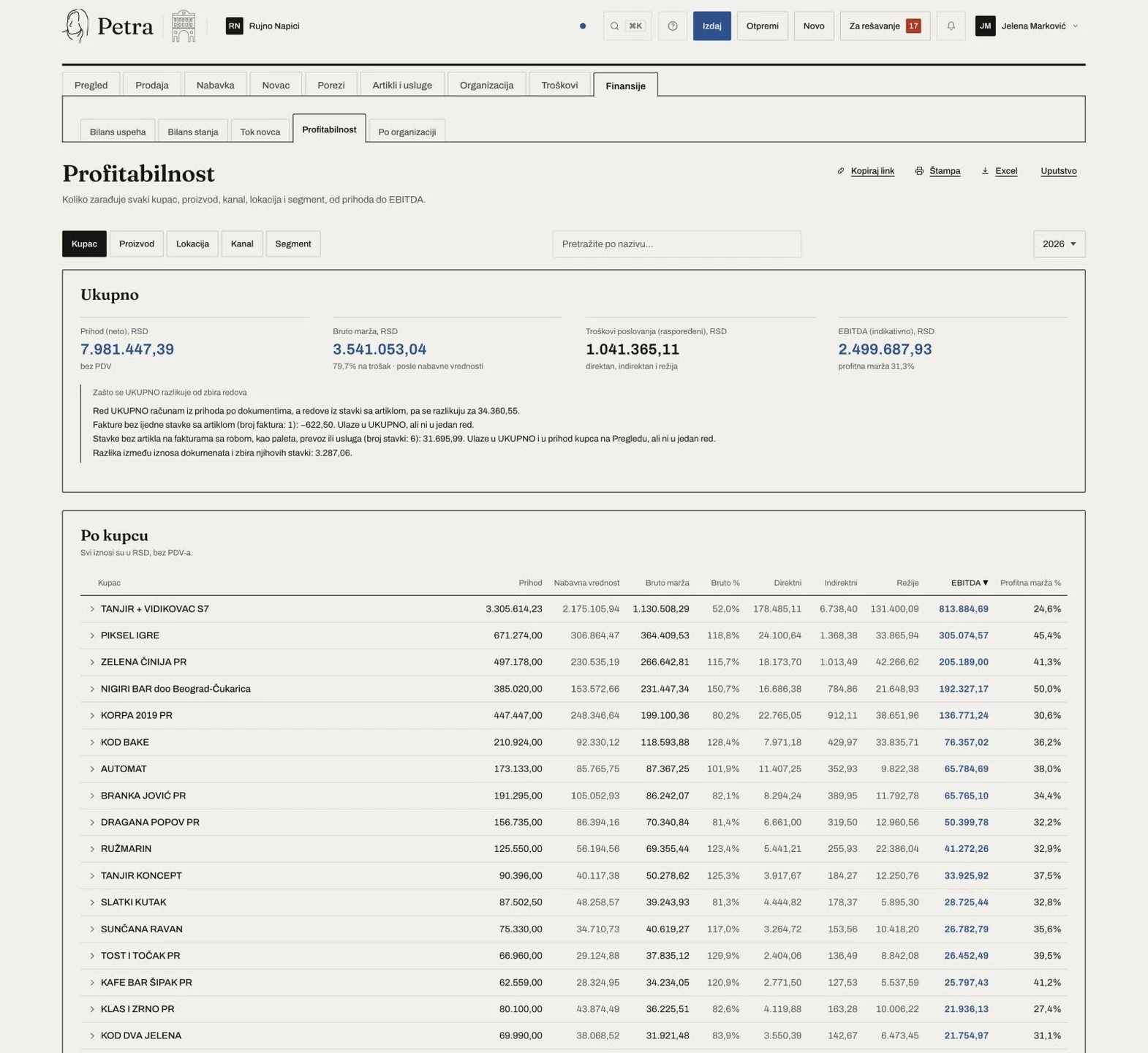Switch grouping to Lokacija
Viewport: 1148px width, 1053px height.
click(x=192, y=244)
